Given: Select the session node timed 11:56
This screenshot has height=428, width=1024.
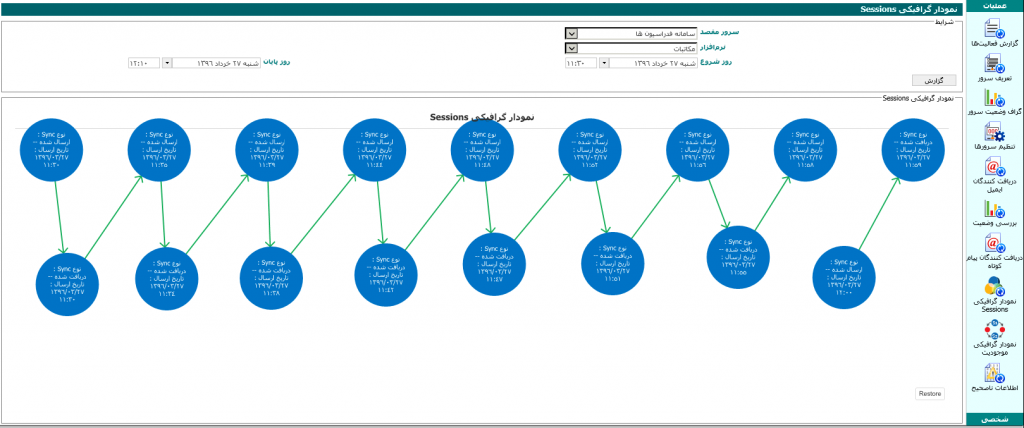Looking at the screenshot, I should pyautogui.click(x=697, y=150).
